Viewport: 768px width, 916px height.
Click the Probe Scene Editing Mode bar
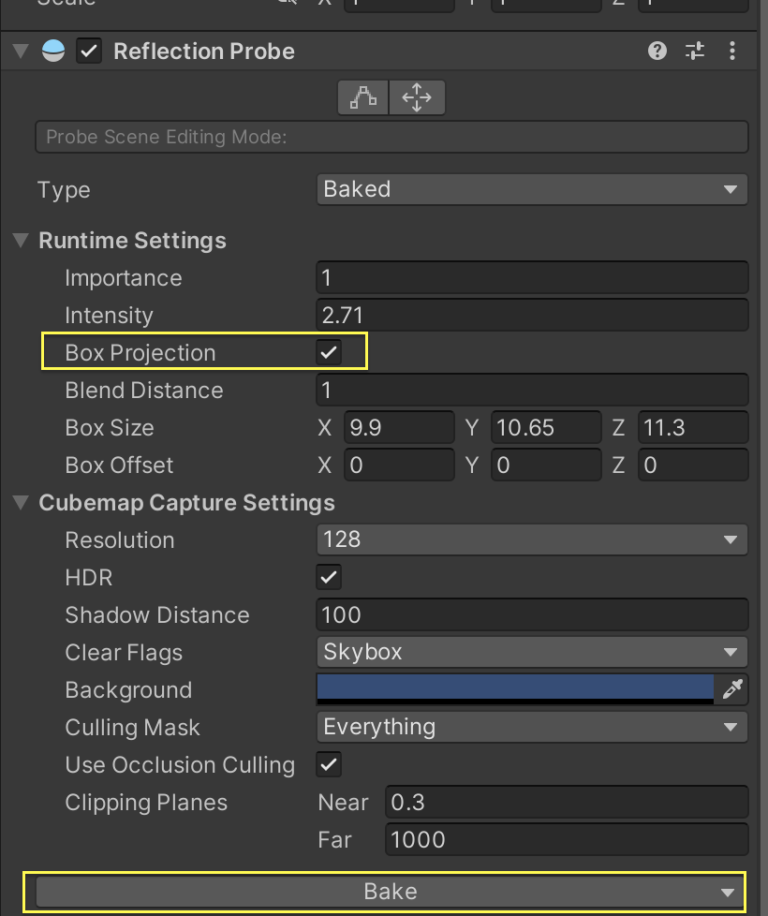[390, 136]
